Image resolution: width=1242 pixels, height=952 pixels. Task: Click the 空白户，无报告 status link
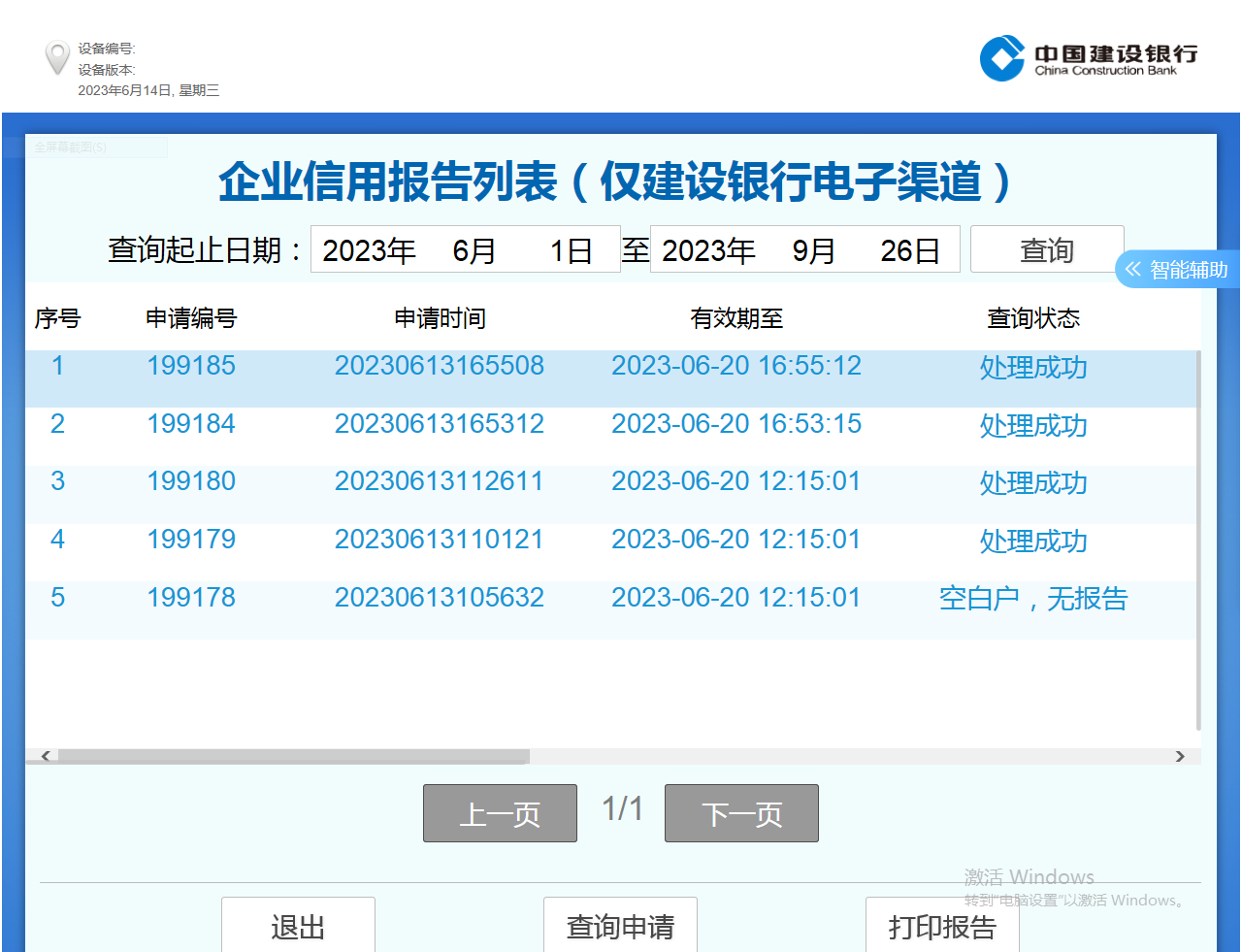pos(1033,599)
